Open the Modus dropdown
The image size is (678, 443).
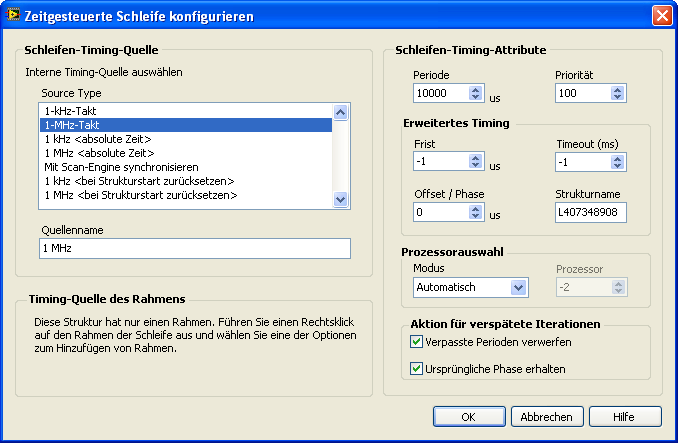(x=518, y=288)
